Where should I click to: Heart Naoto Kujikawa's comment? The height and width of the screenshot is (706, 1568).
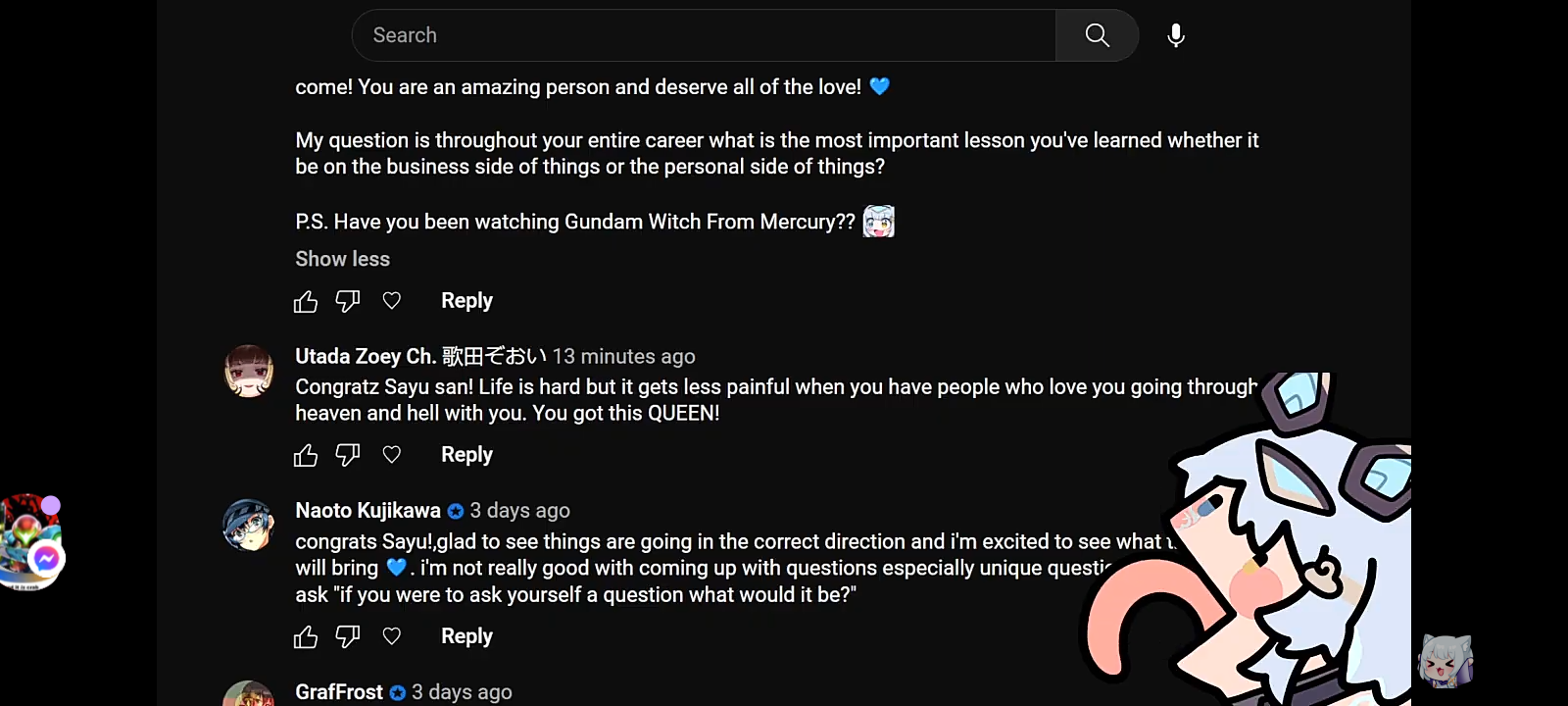[x=392, y=636]
